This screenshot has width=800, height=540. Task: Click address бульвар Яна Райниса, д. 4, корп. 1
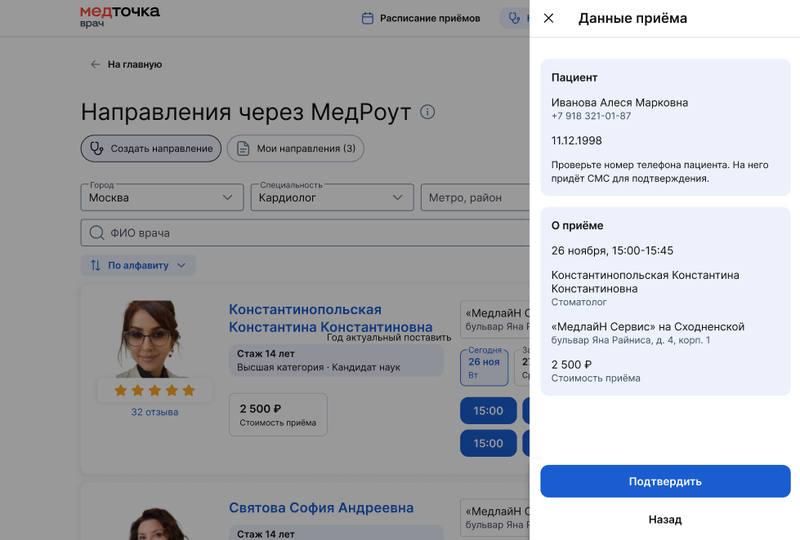coord(631,340)
